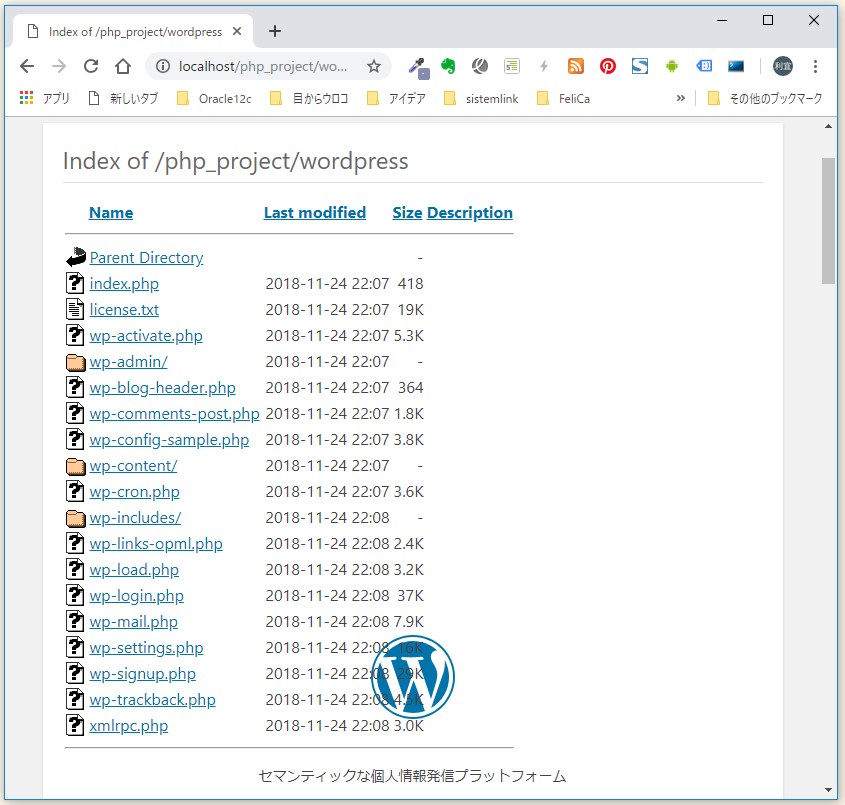Screen dimensions: 845x805
Task: Open the wp-settings.php link
Action: [x=146, y=648]
